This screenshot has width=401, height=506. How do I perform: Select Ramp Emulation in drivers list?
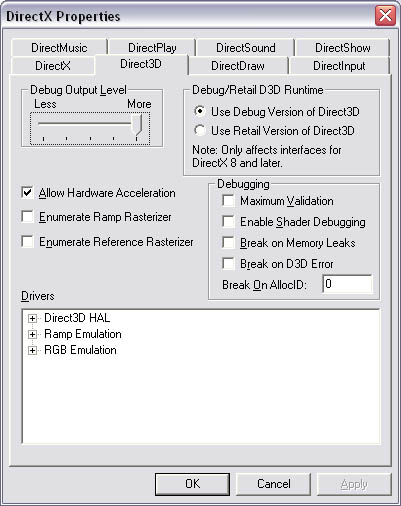tap(83, 334)
